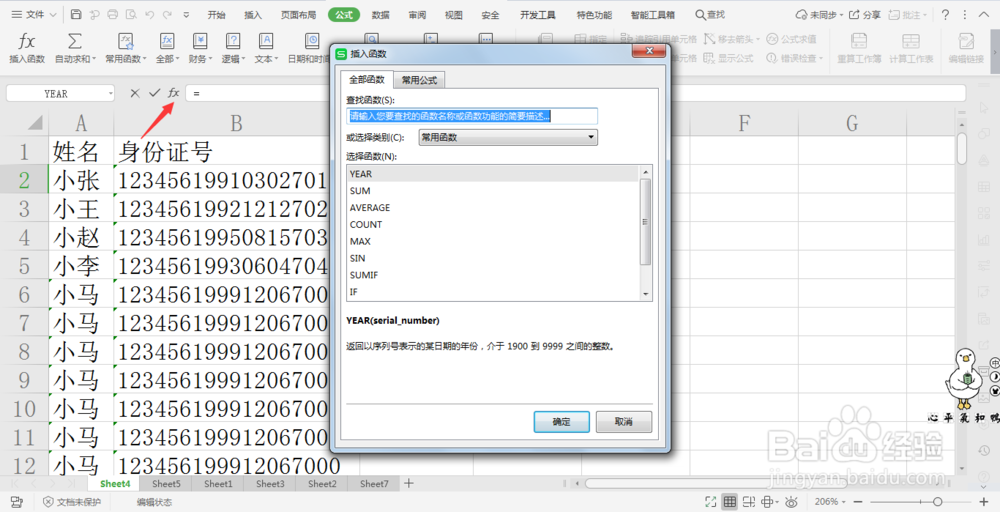The image size is (1000, 512).
Task: Select COUNT in the function list
Action: coord(492,224)
